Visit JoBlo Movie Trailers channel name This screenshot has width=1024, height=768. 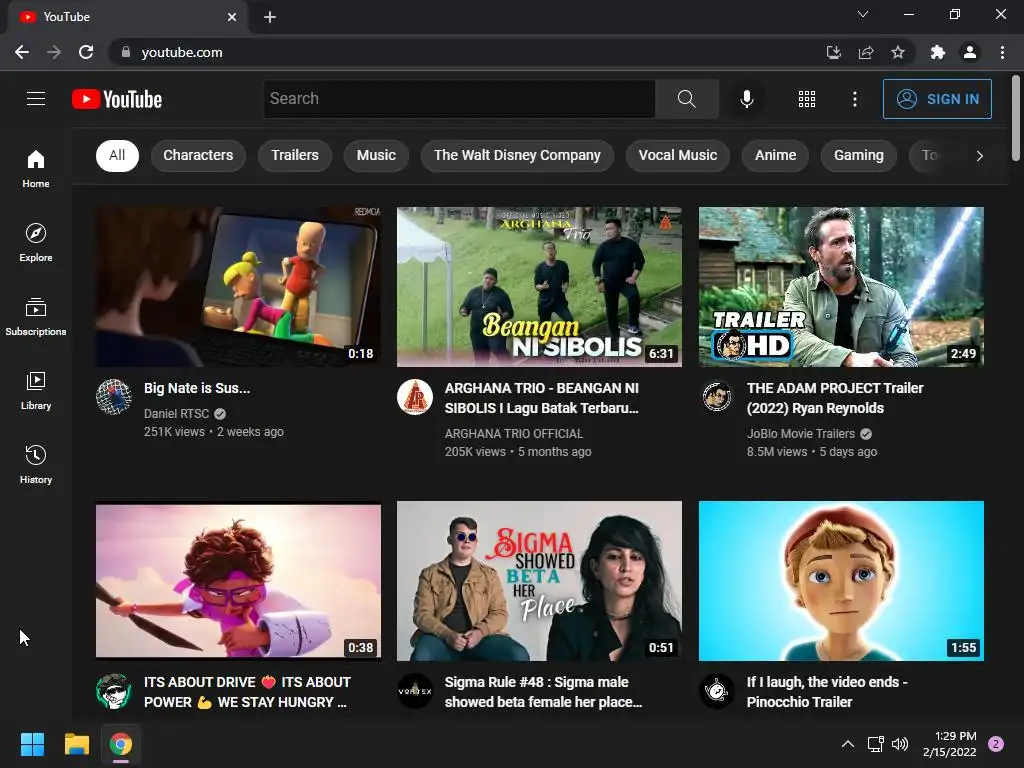tap(801, 434)
